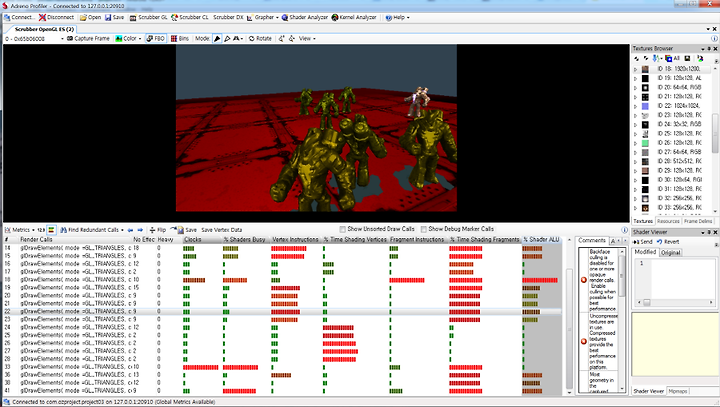Sort by Vertex Instructions column
This screenshot has height=407, width=720.
[x=295, y=239]
